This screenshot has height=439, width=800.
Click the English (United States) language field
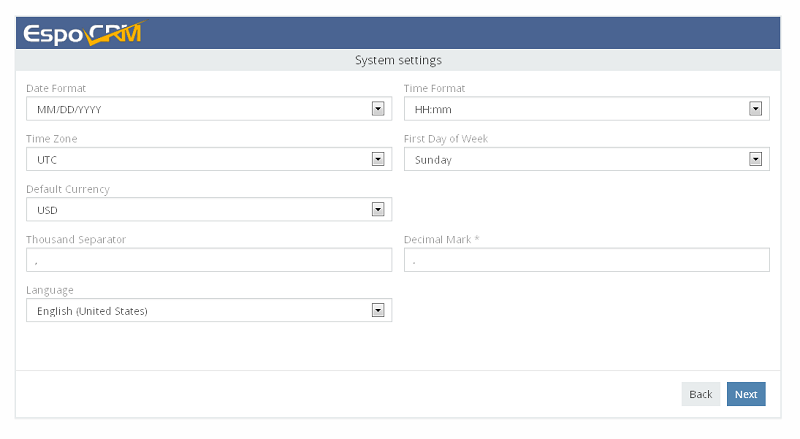point(209,310)
